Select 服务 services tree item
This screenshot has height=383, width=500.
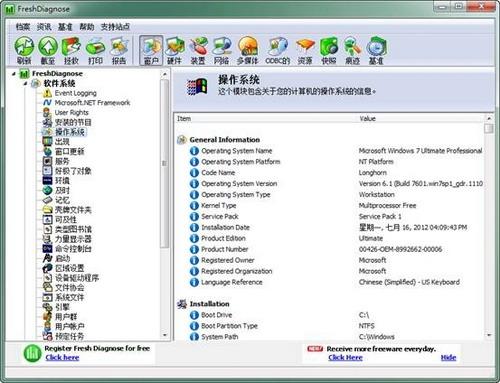coord(62,161)
